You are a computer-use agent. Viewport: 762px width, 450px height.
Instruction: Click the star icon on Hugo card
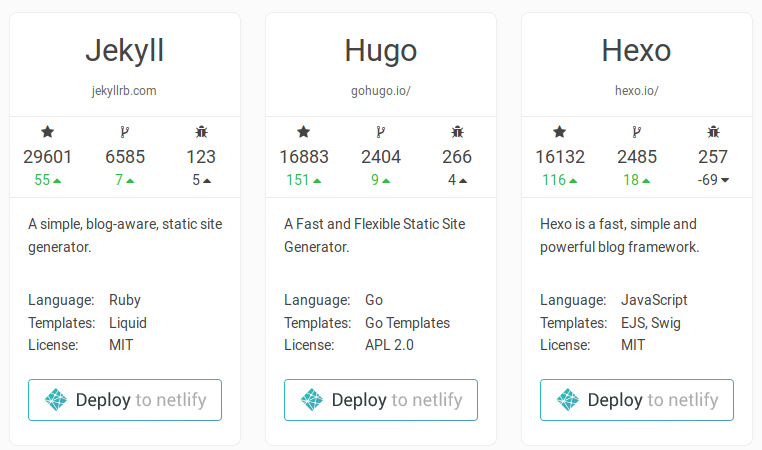click(x=304, y=132)
